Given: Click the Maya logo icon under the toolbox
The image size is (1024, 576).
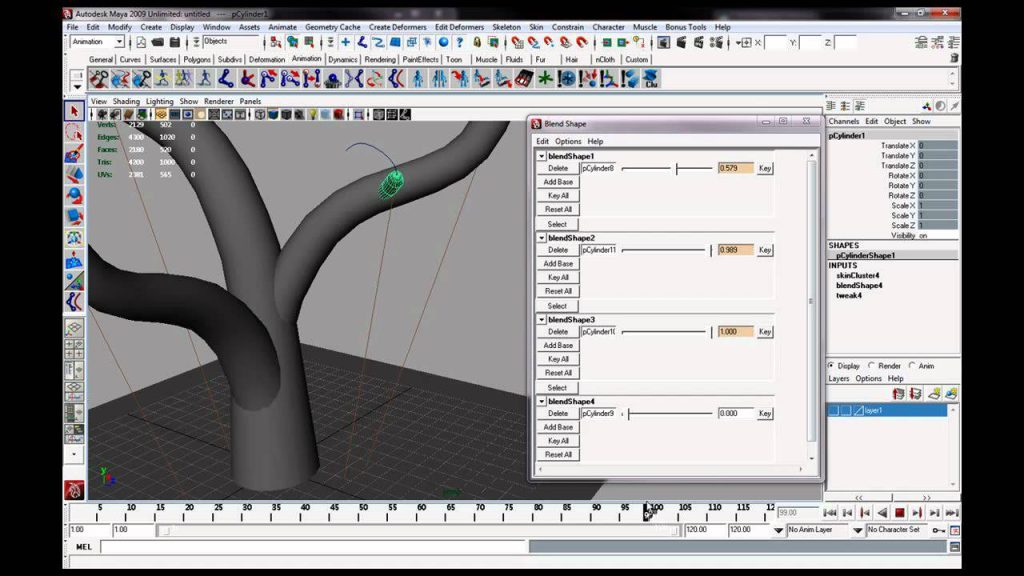Looking at the screenshot, I should pos(74,490).
